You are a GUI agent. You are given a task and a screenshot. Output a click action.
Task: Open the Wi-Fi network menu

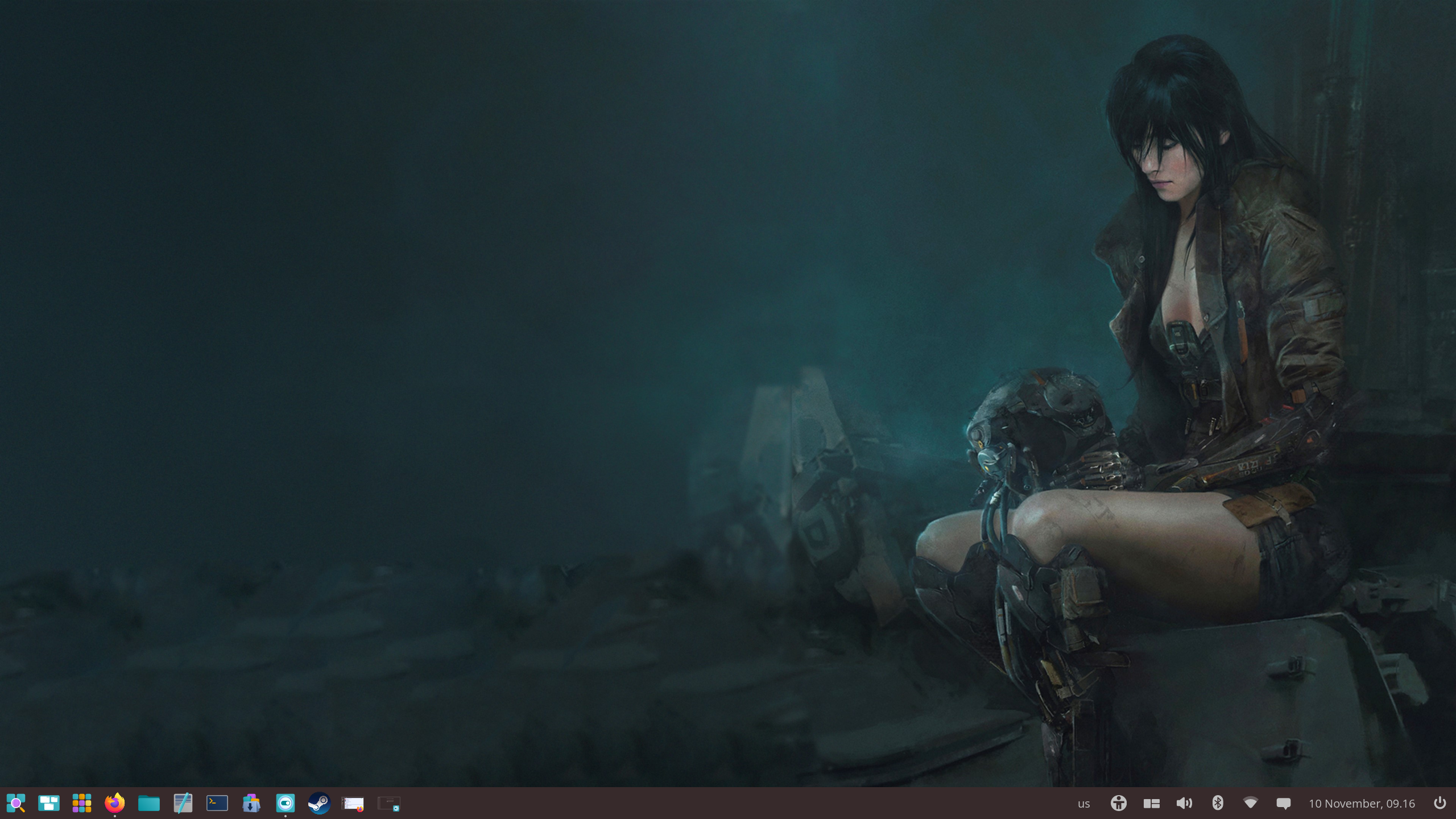point(1250,803)
